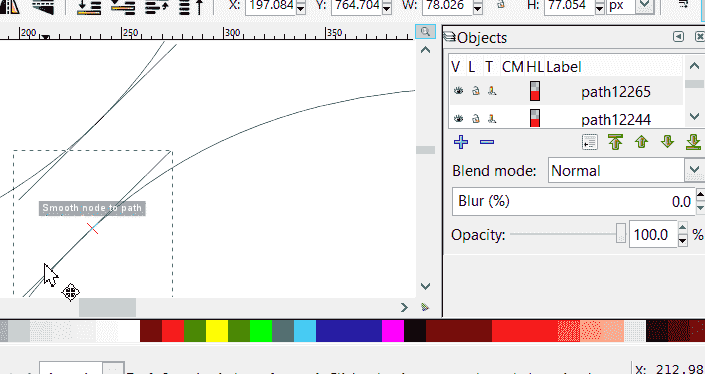This screenshot has width=705, height=374.
Task: Lower selection to bottom toolbar icon
Action: tap(89, 7)
